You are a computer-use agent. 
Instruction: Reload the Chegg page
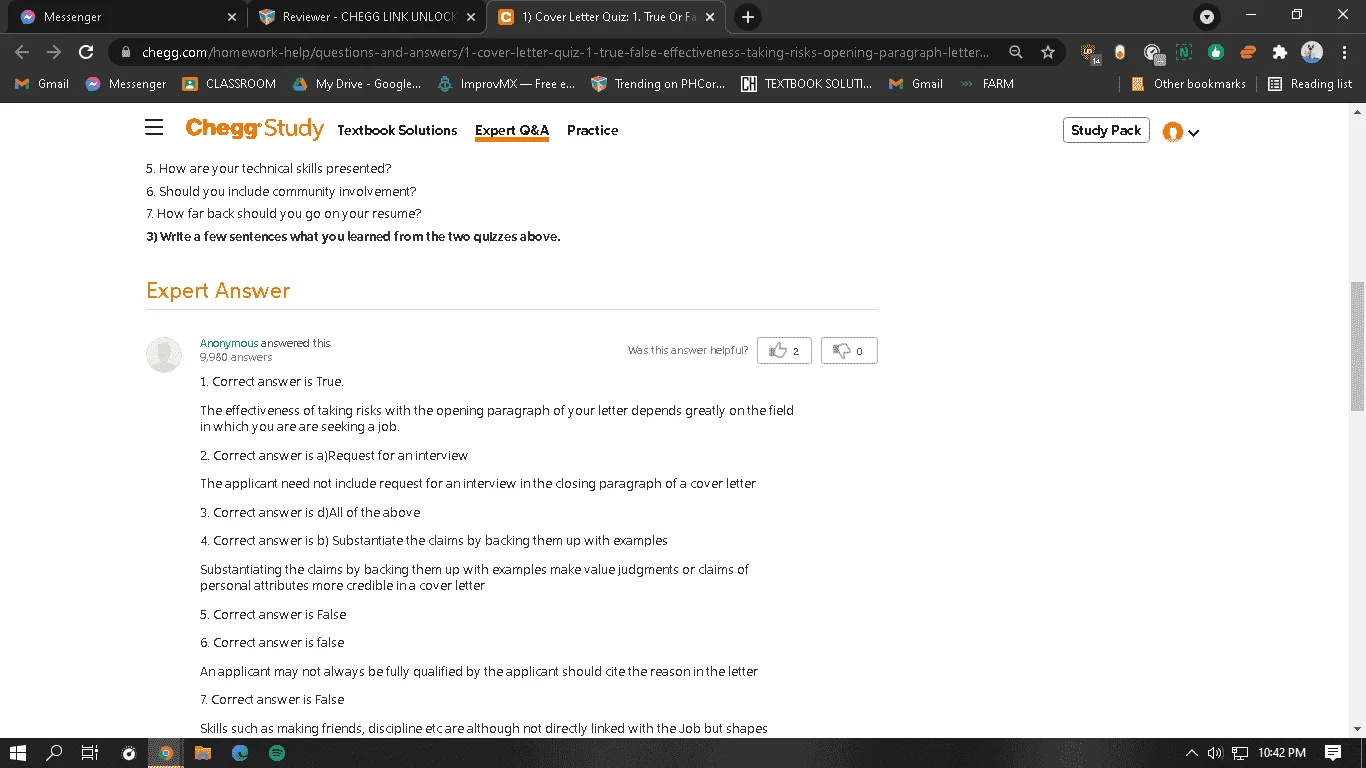point(86,52)
